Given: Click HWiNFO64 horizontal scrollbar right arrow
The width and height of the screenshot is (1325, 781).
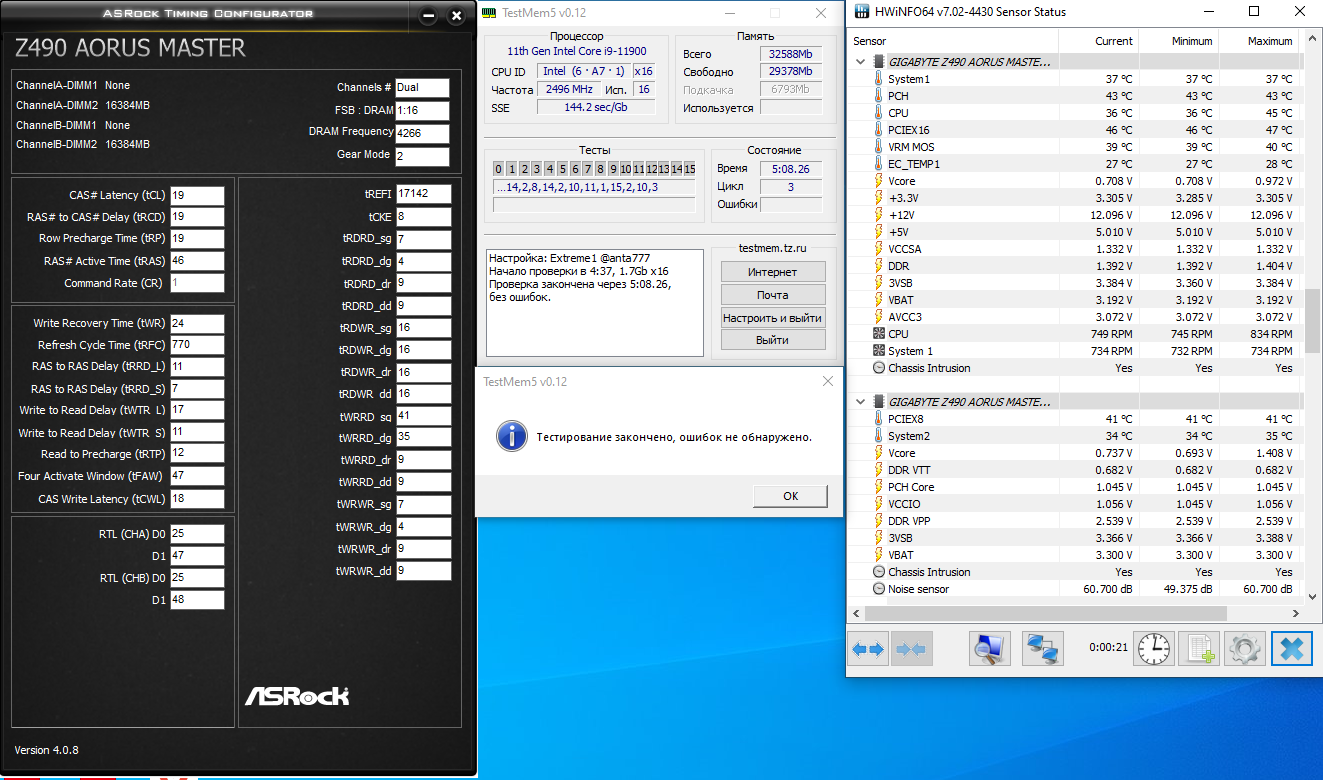Looking at the screenshot, I should point(1298,613).
